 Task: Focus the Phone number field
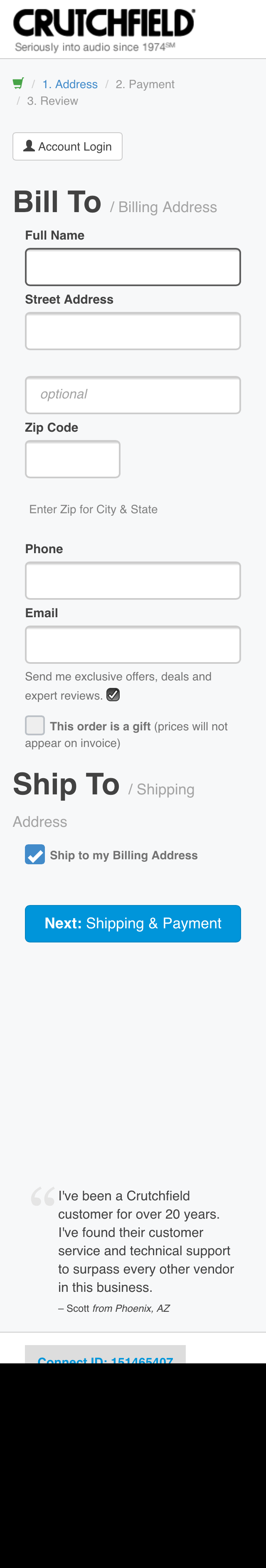(x=133, y=580)
